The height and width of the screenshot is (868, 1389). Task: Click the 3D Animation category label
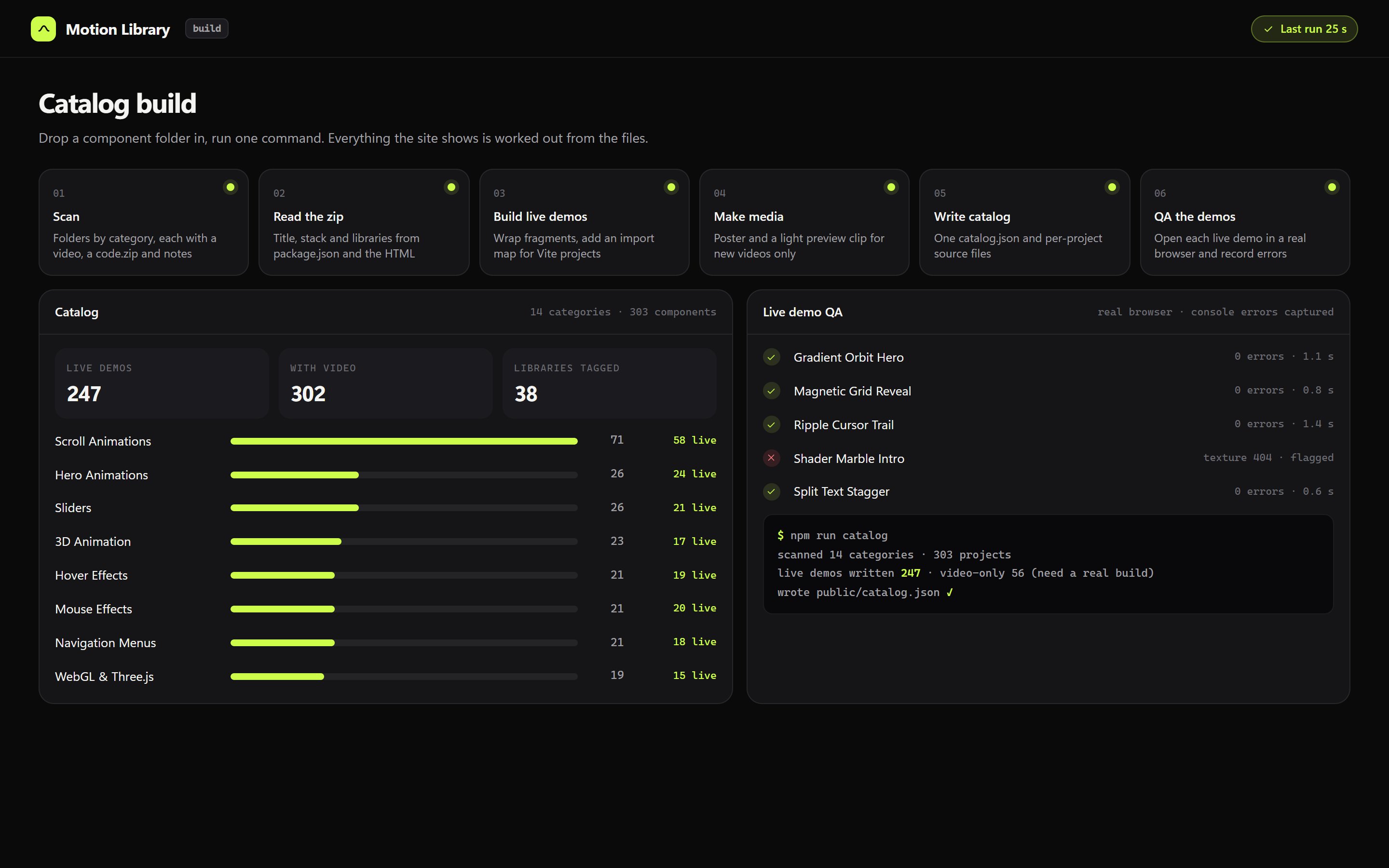[x=93, y=542]
